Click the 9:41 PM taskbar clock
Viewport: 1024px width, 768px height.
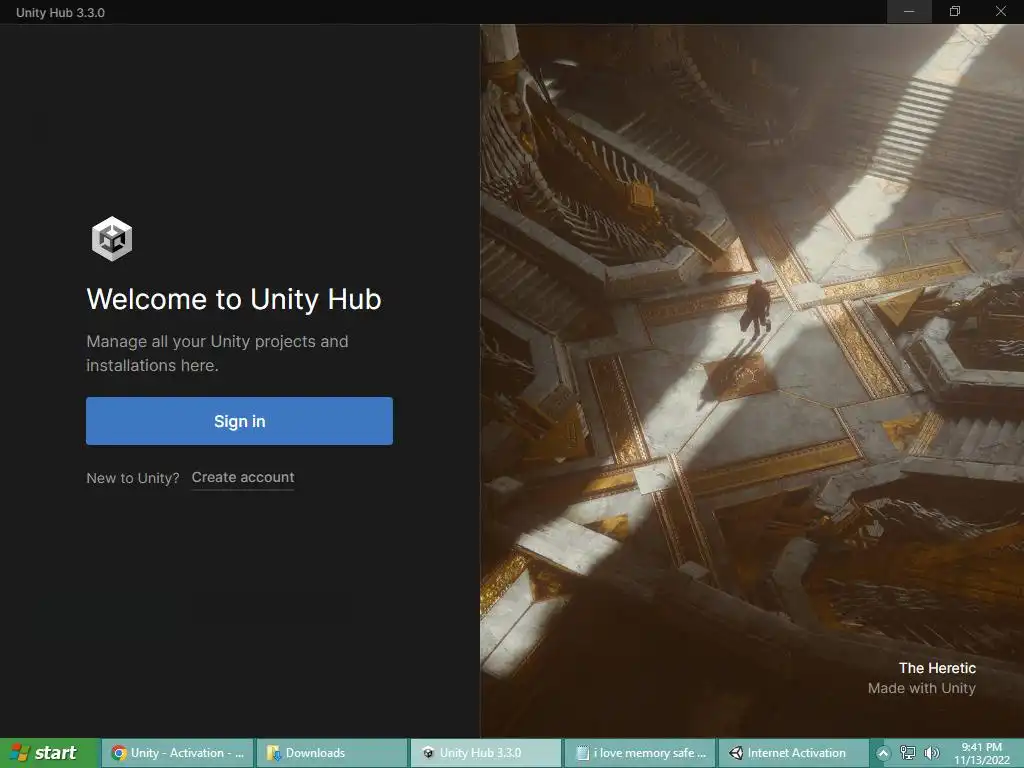point(982,753)
